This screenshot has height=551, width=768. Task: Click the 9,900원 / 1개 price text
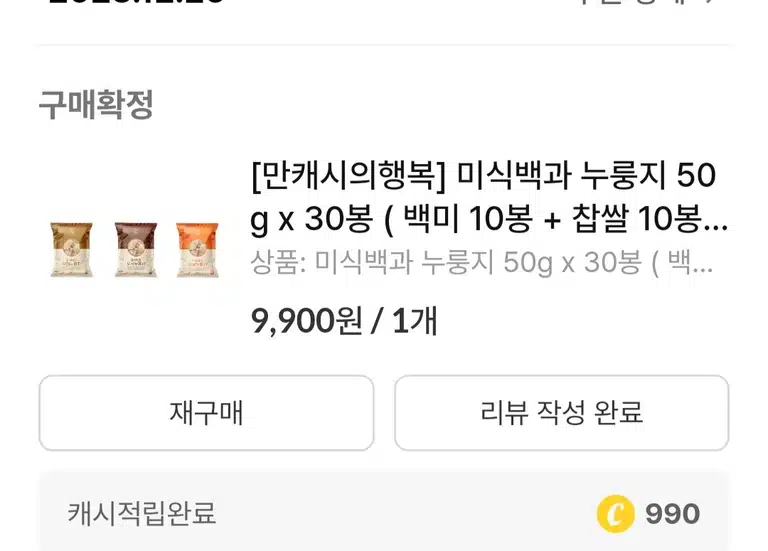[344, 321]
